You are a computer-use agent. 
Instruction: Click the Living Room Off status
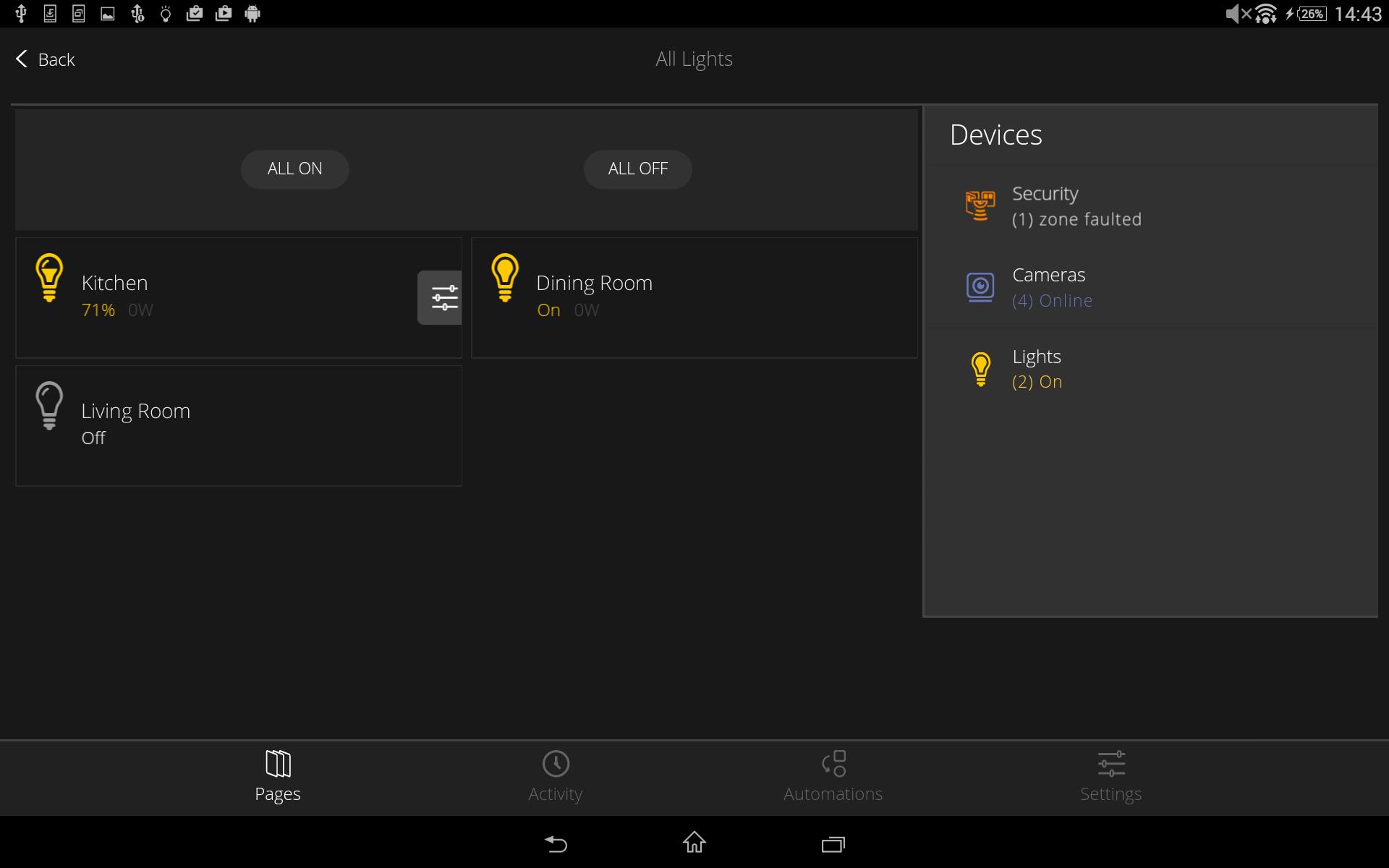tap(93, 438)
